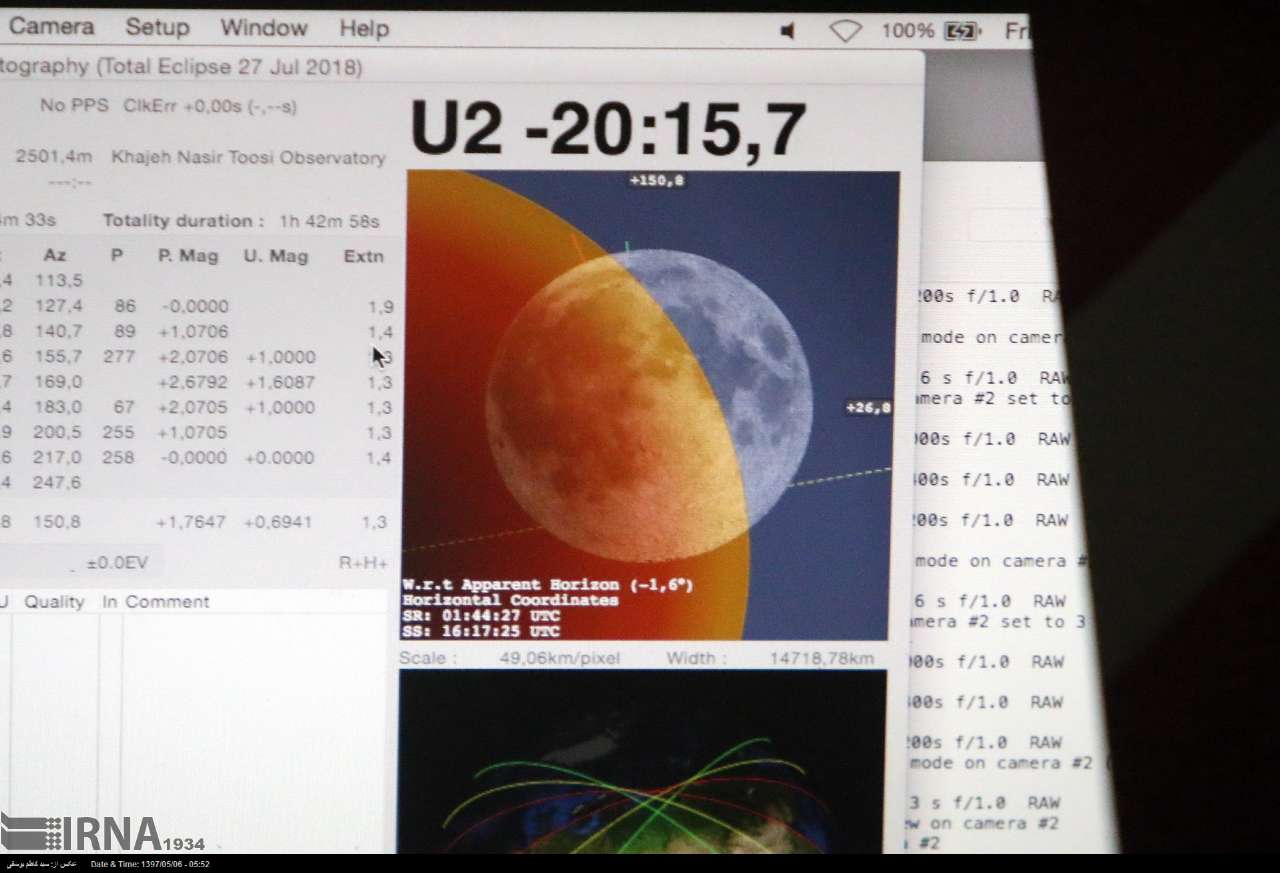Click the window title Total Eclipse 27 Jul 2018
Screen dimensions: 1280x873
click(x=230, y=67)
